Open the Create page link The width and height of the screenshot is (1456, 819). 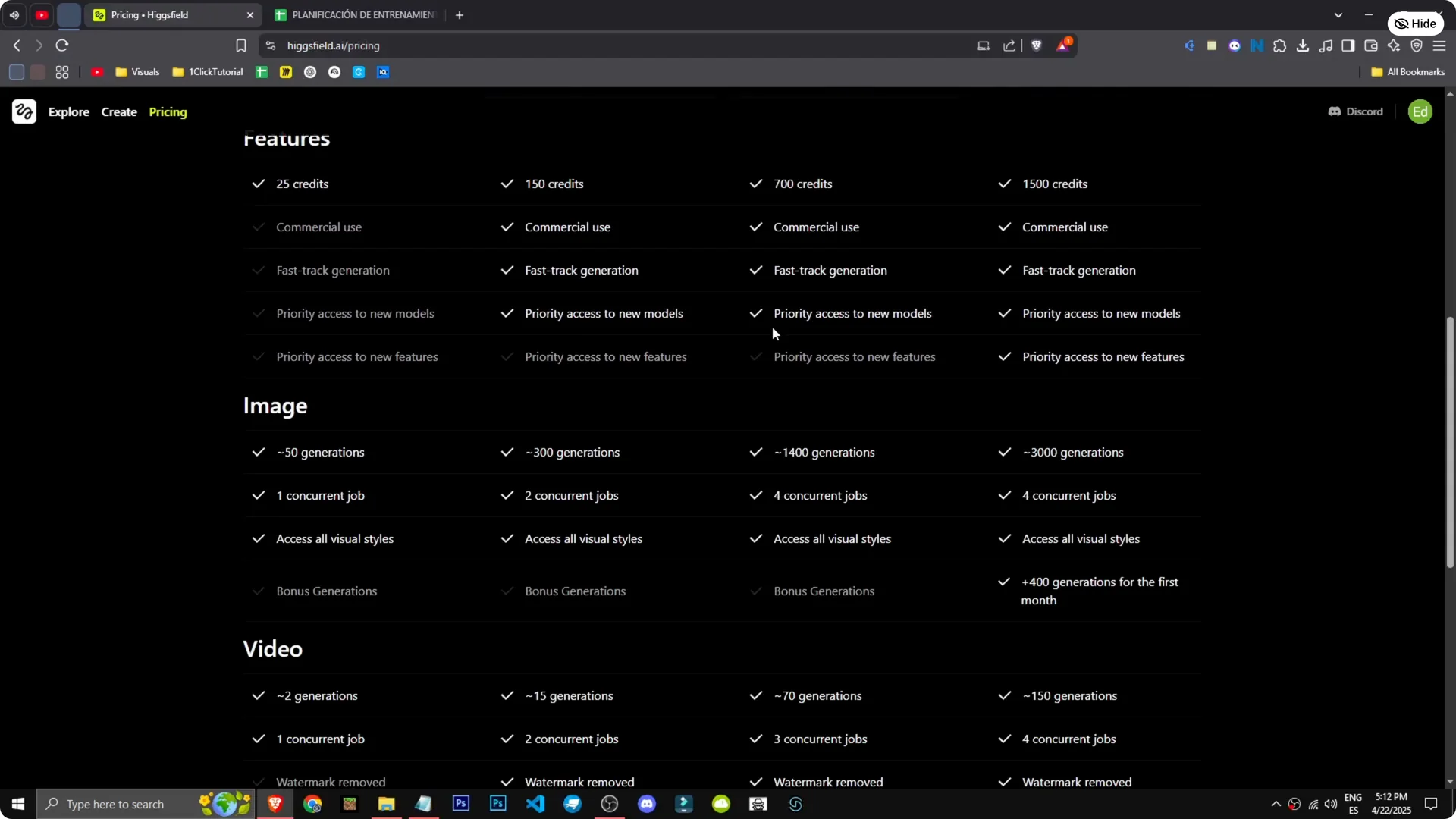coord(119,111)
